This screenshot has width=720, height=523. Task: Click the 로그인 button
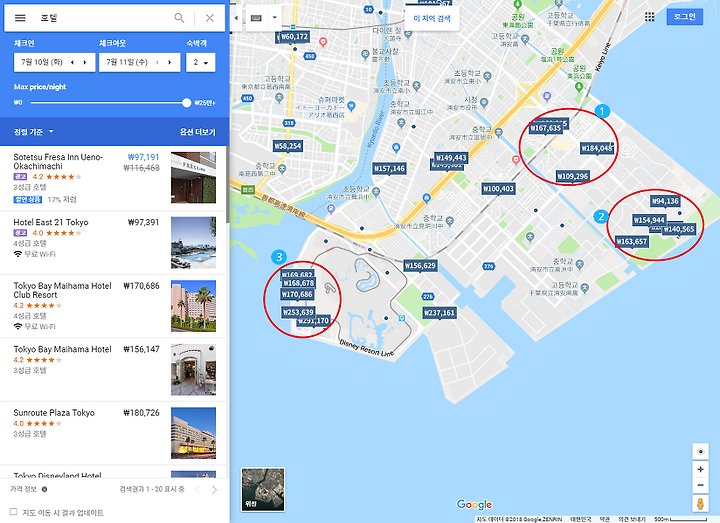(x=684, y=17)
